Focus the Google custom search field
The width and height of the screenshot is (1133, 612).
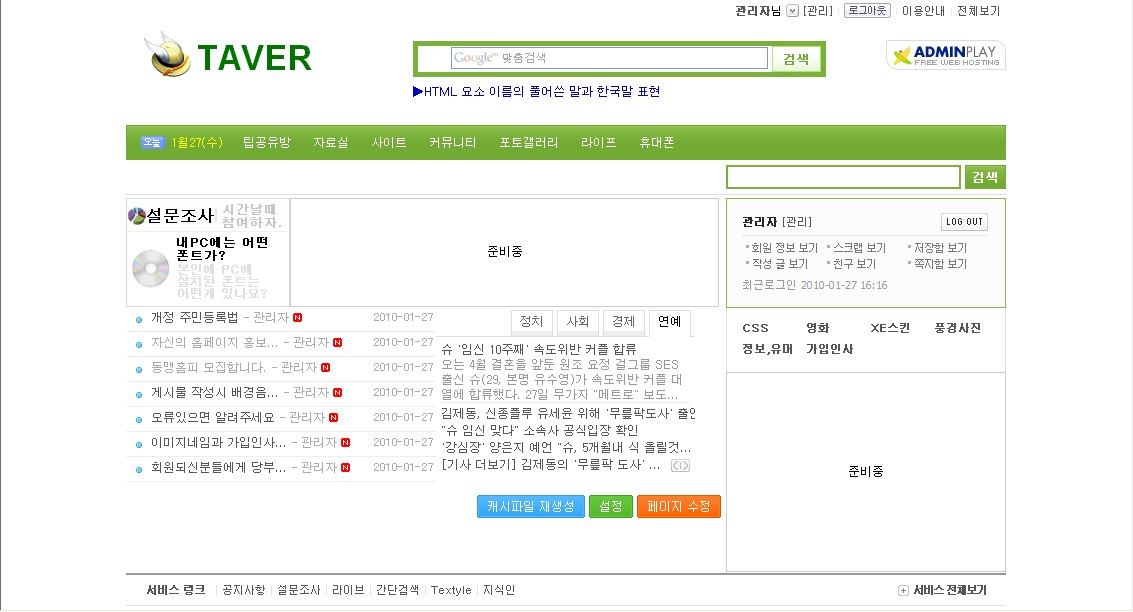(609, 58)
